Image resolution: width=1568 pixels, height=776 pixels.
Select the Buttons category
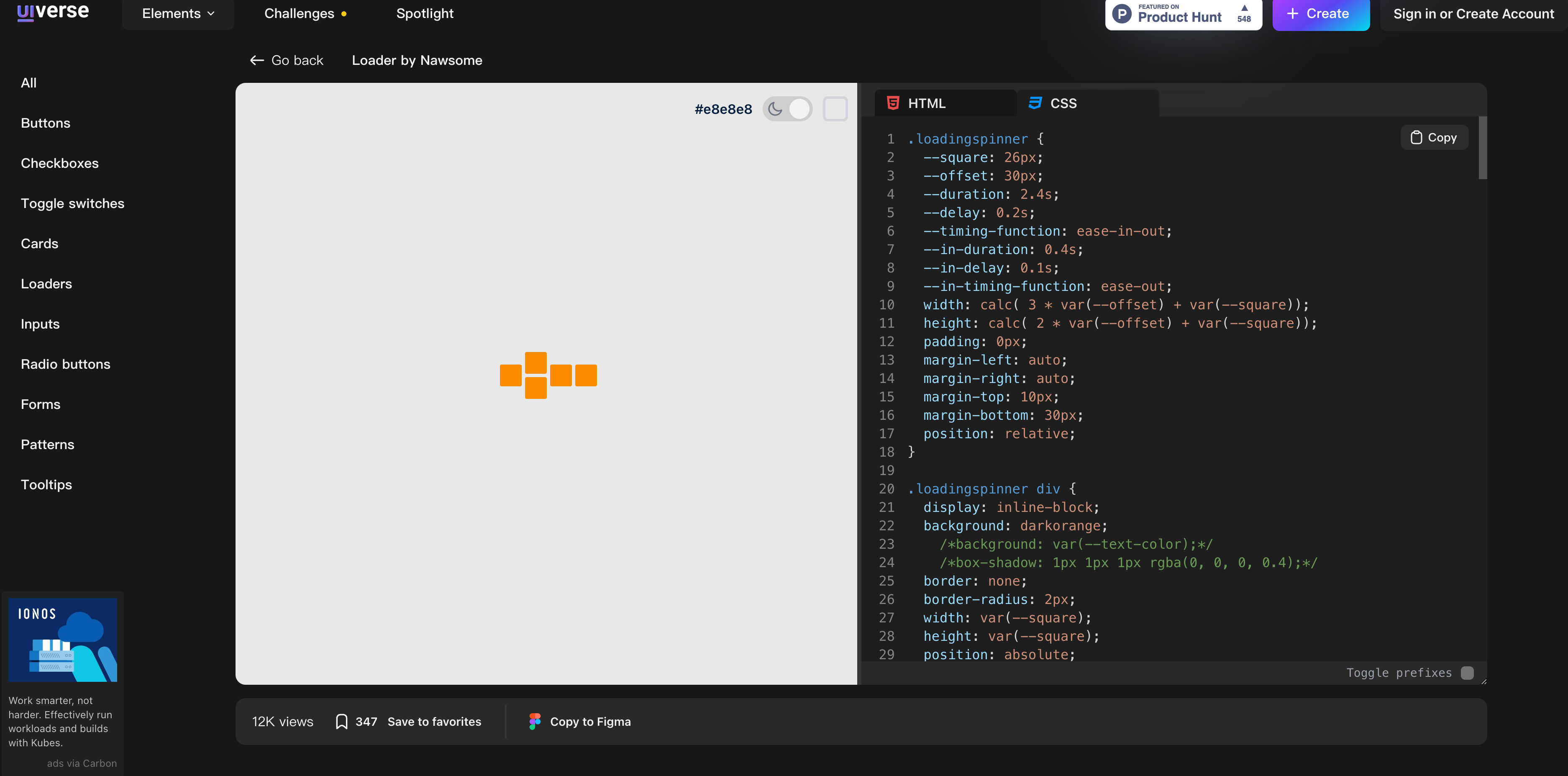46,123
